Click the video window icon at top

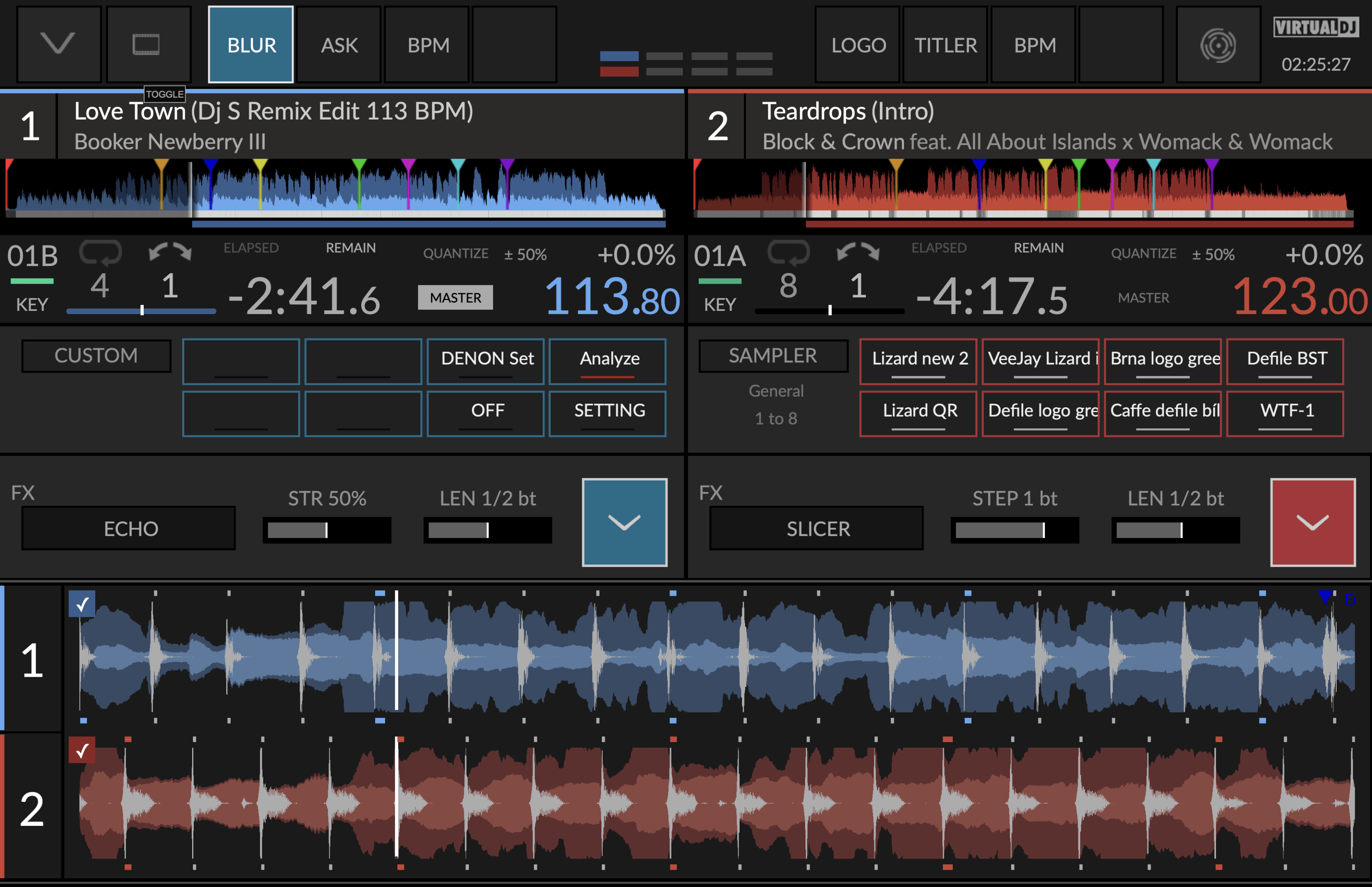tap(146, 44)
